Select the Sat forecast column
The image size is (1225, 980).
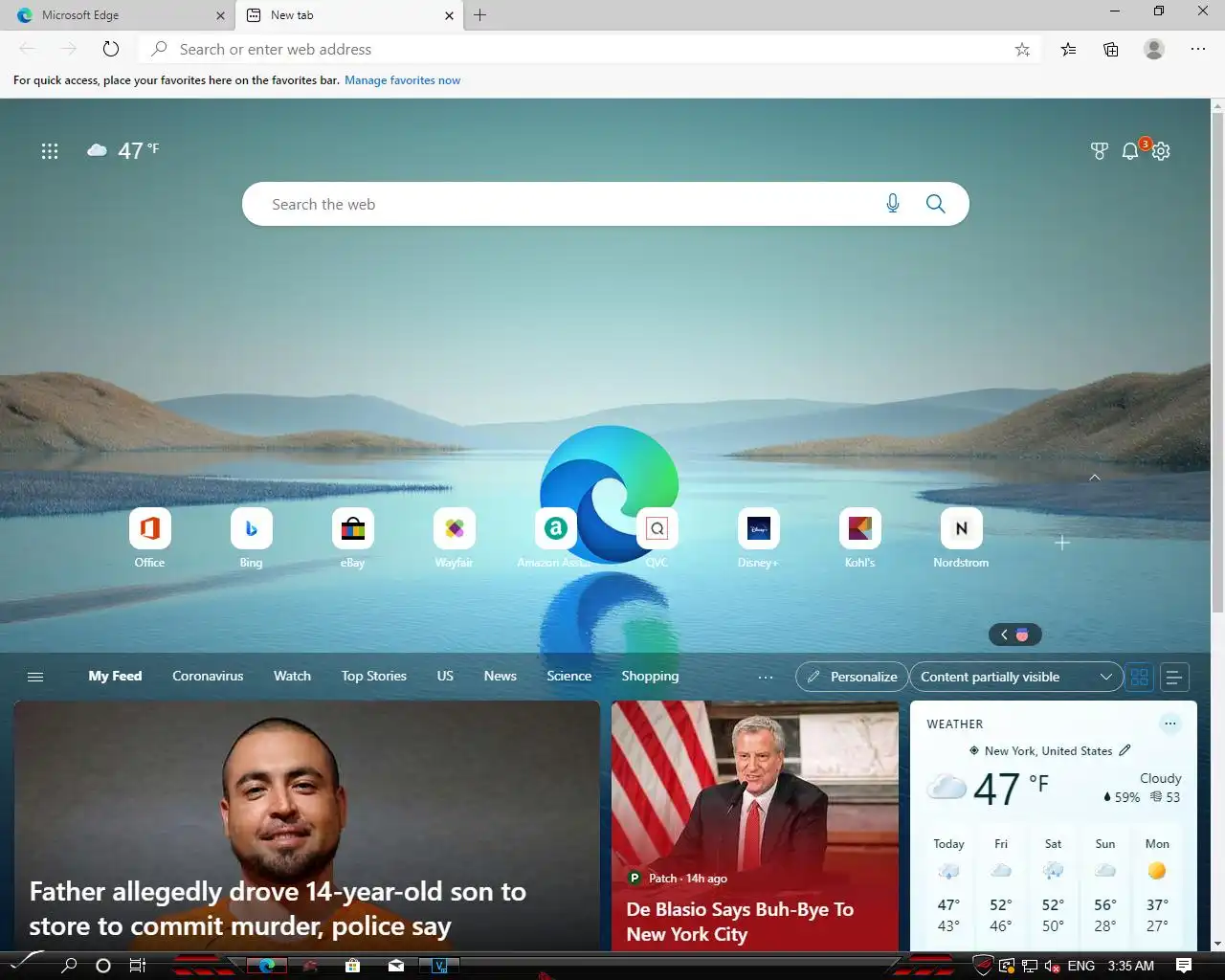pyautogui.click(x=1053, y=885)
